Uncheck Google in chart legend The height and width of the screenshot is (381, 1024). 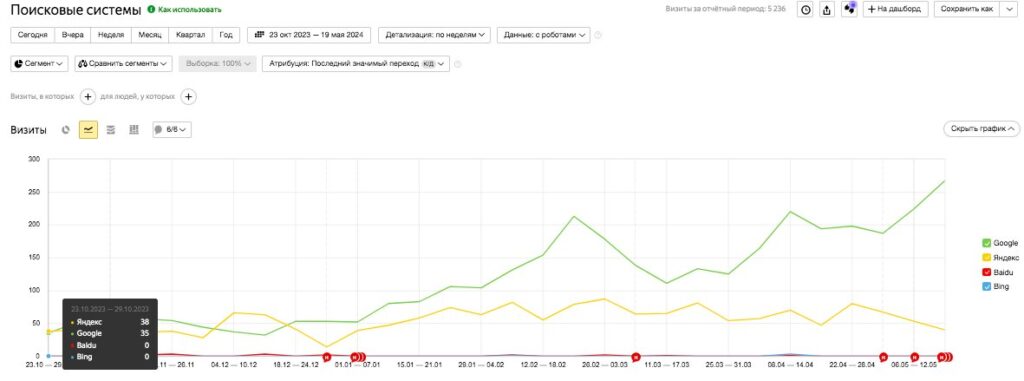tap(986, 243)
